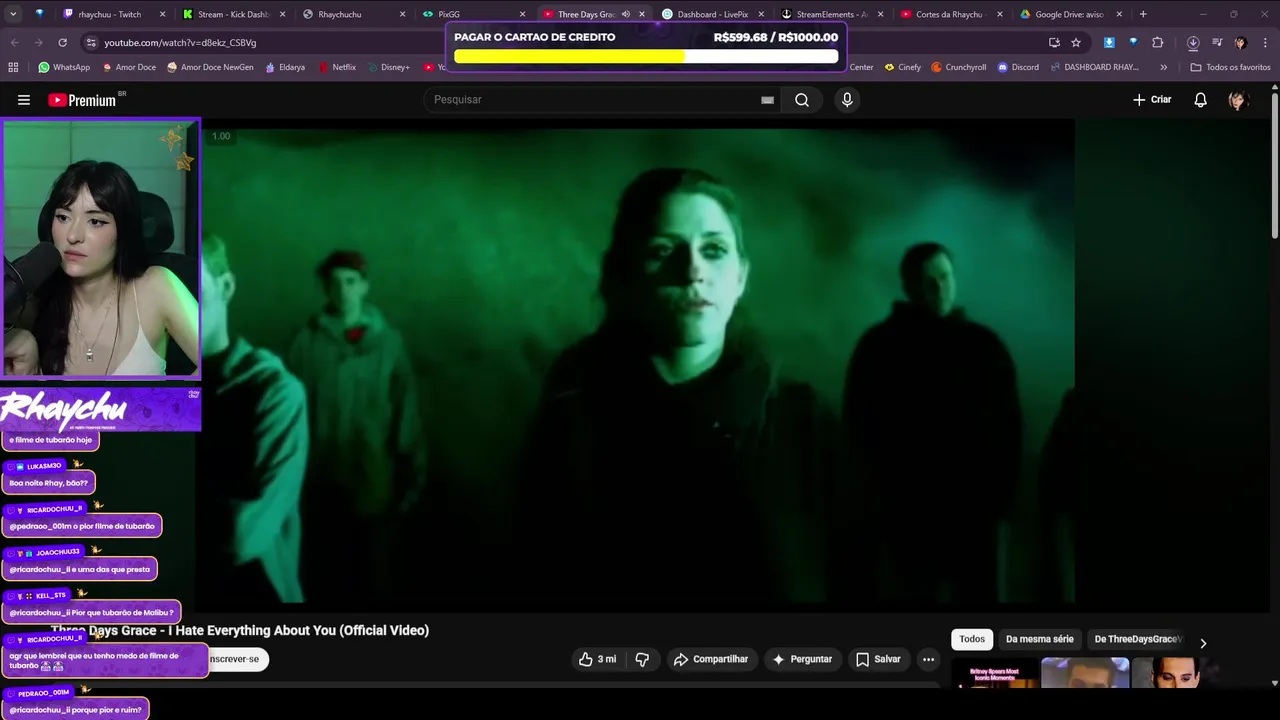Open browser extensions puzzle icon
The image size is (1280, 720).
(1157, 43)
